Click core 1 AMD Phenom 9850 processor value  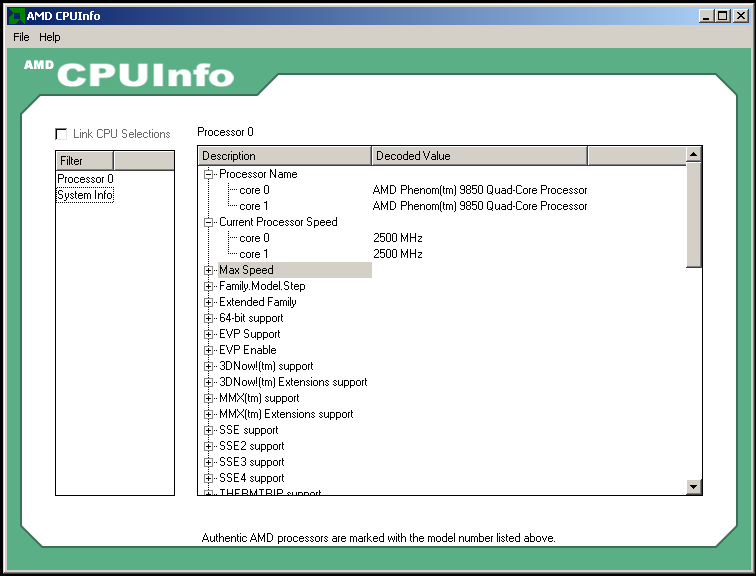pyautogui.click(x=480, y=206)
